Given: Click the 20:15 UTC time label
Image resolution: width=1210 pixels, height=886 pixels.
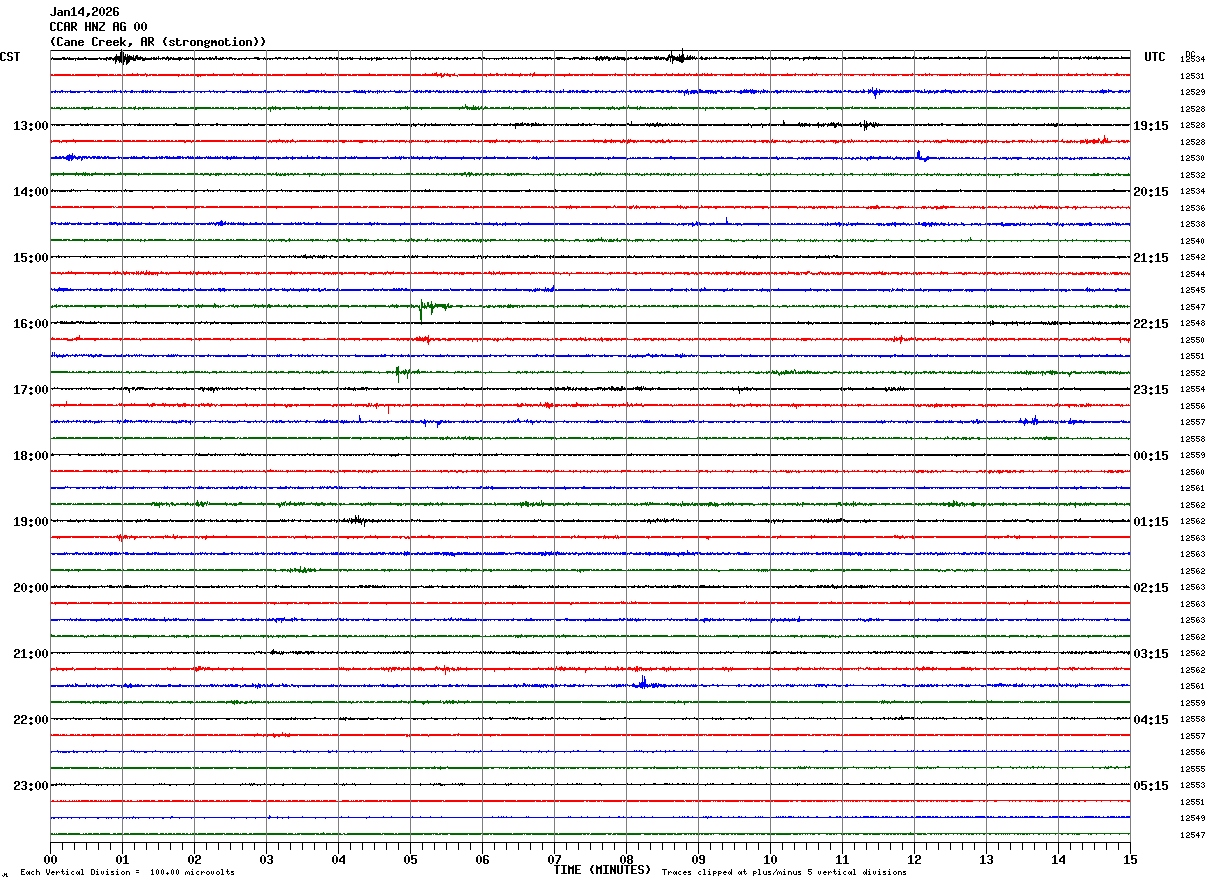Looking at the screenshot, I should 1151,192.
